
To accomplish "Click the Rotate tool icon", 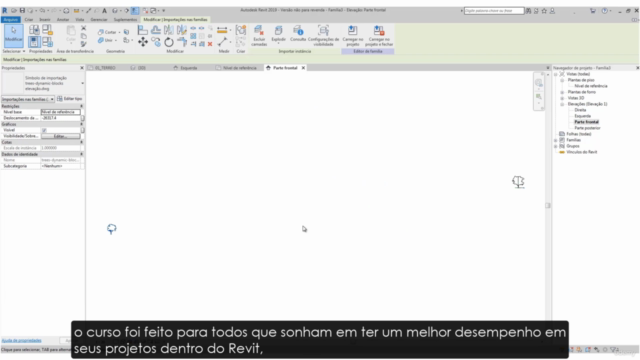I will [x=169, y=42].
